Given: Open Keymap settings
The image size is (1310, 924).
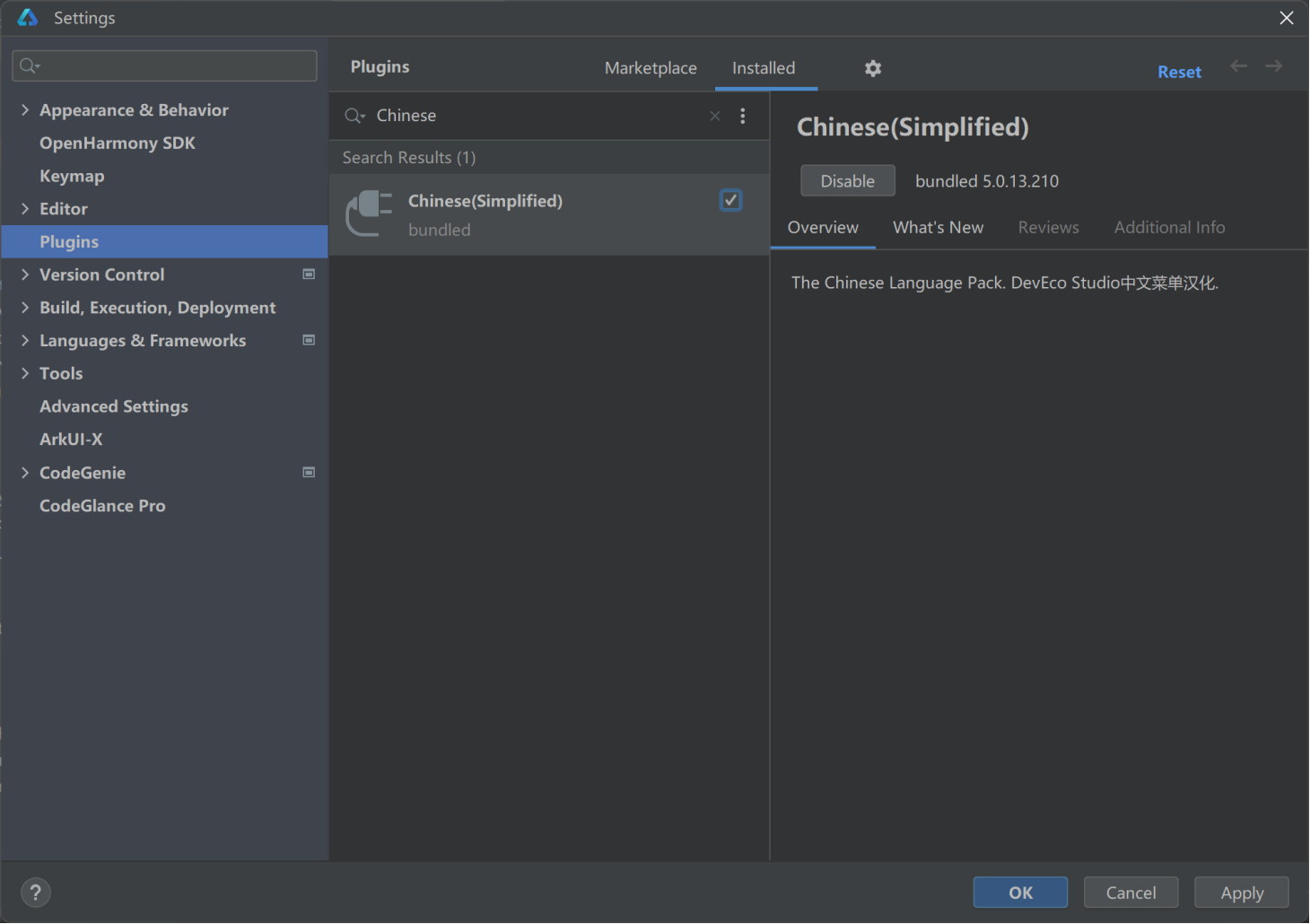Looking at the screenshot, I should (x=72, y=176).
